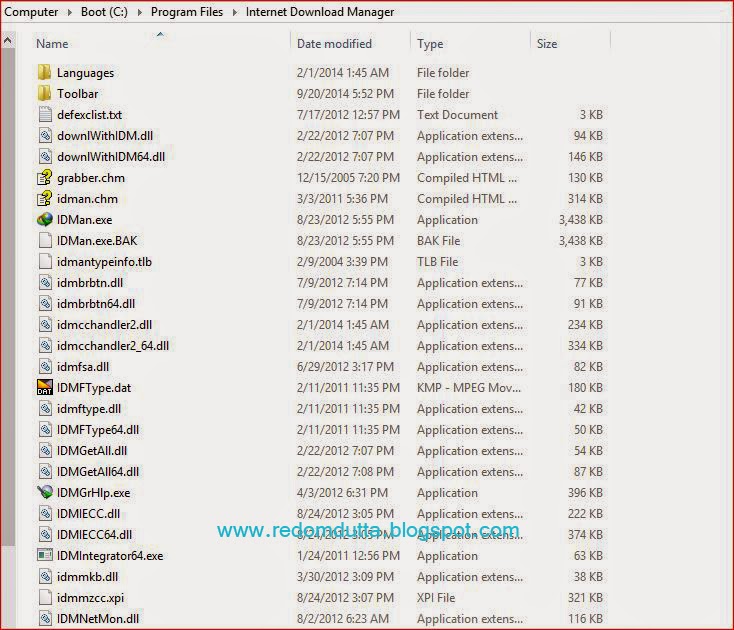Click the 3,438 KB size of IDMan.exe

[x=580, y=220]
